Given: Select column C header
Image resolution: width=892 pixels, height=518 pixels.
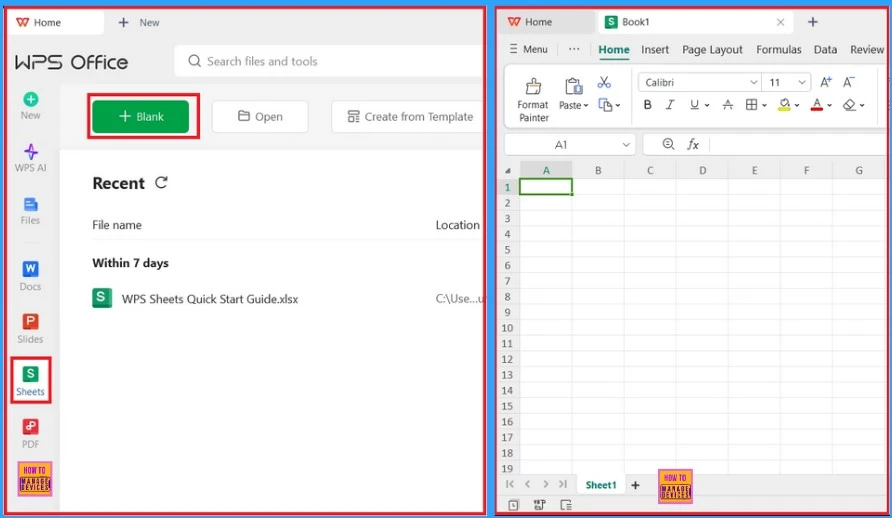Looking at the screenshot, I should [650, 171].
